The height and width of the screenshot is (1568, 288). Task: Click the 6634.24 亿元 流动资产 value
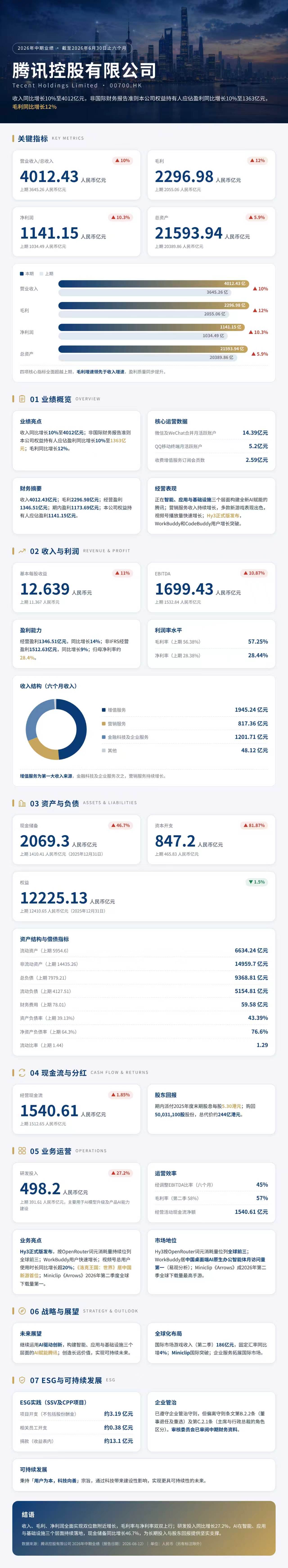point(252,950)
